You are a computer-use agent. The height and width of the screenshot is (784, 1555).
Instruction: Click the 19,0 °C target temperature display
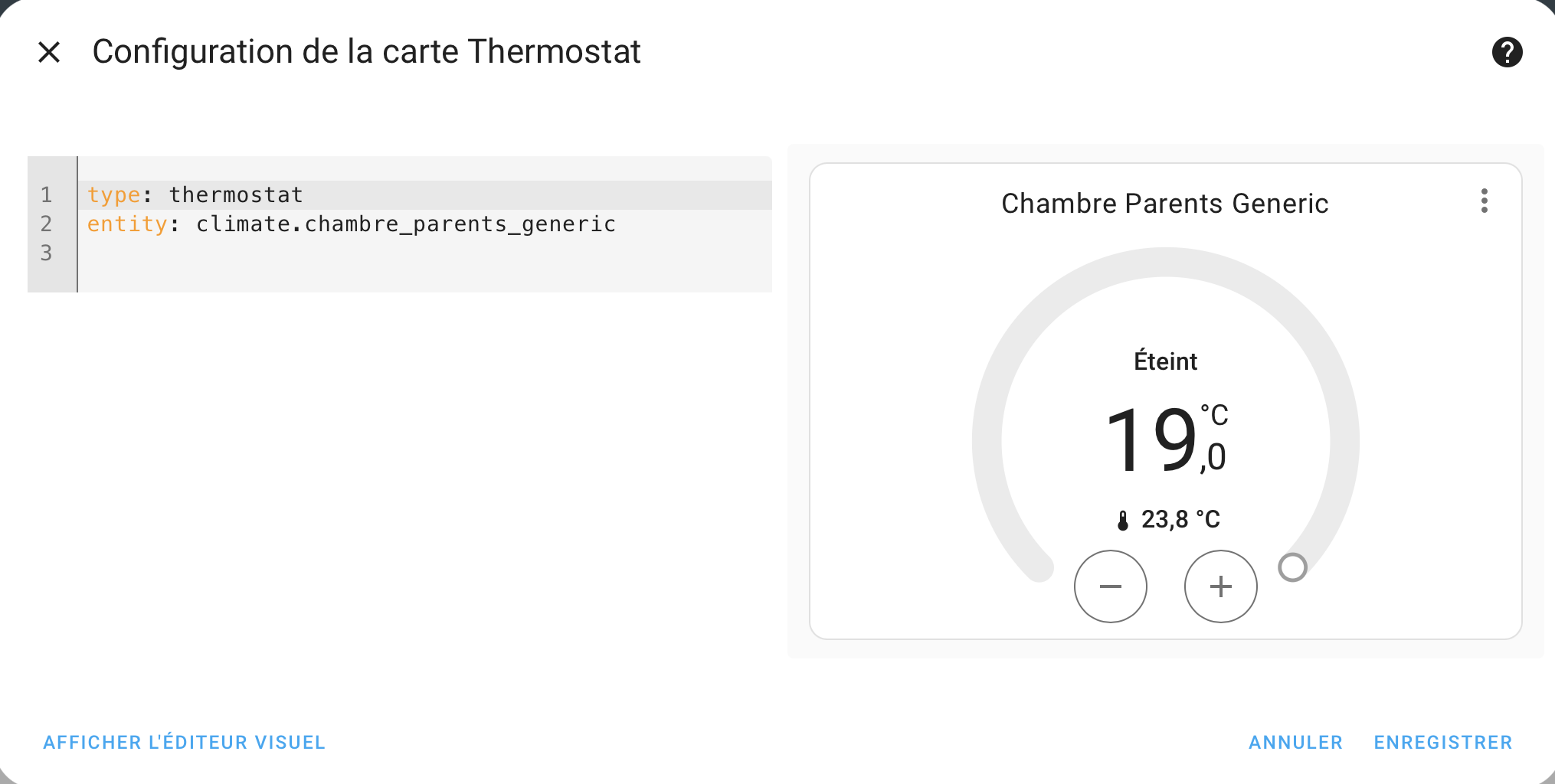(1164, 440)
